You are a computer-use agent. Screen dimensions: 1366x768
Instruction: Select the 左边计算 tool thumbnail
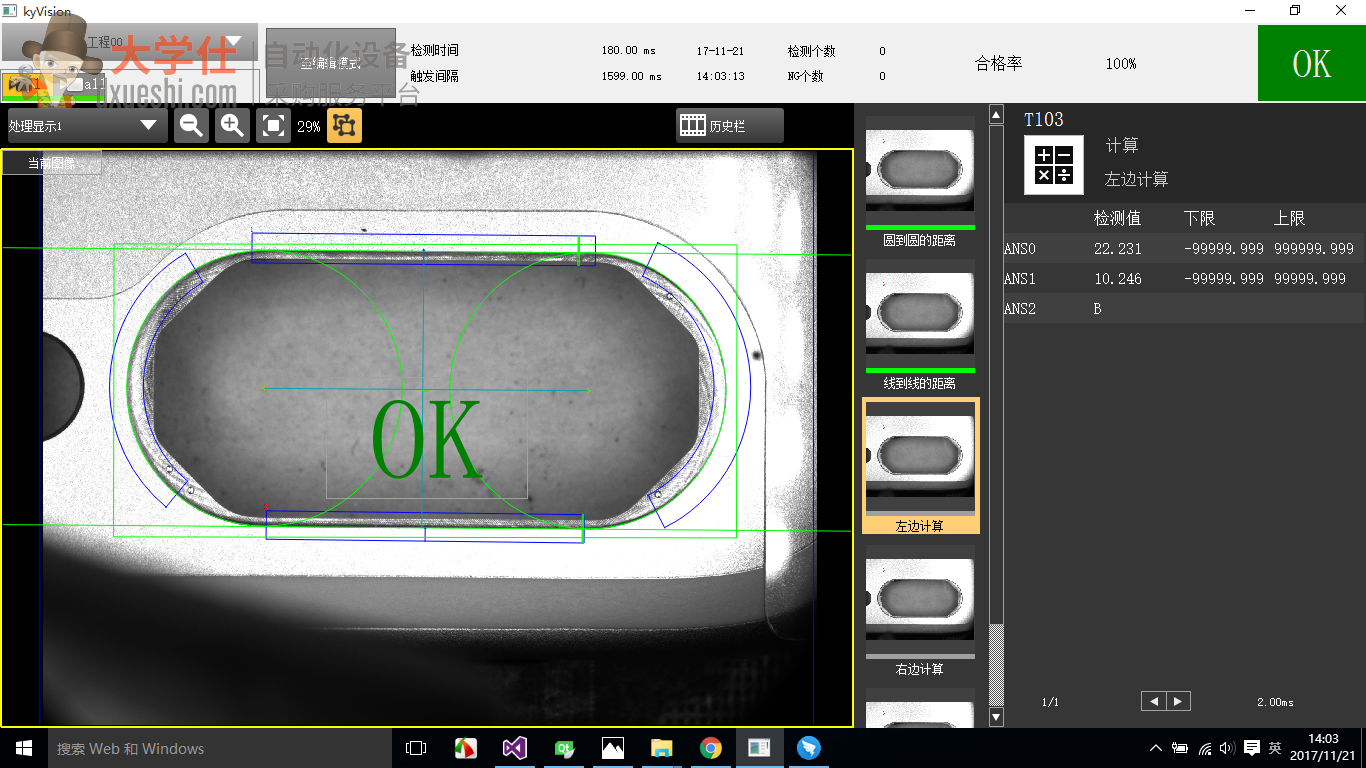click(921, 466)
